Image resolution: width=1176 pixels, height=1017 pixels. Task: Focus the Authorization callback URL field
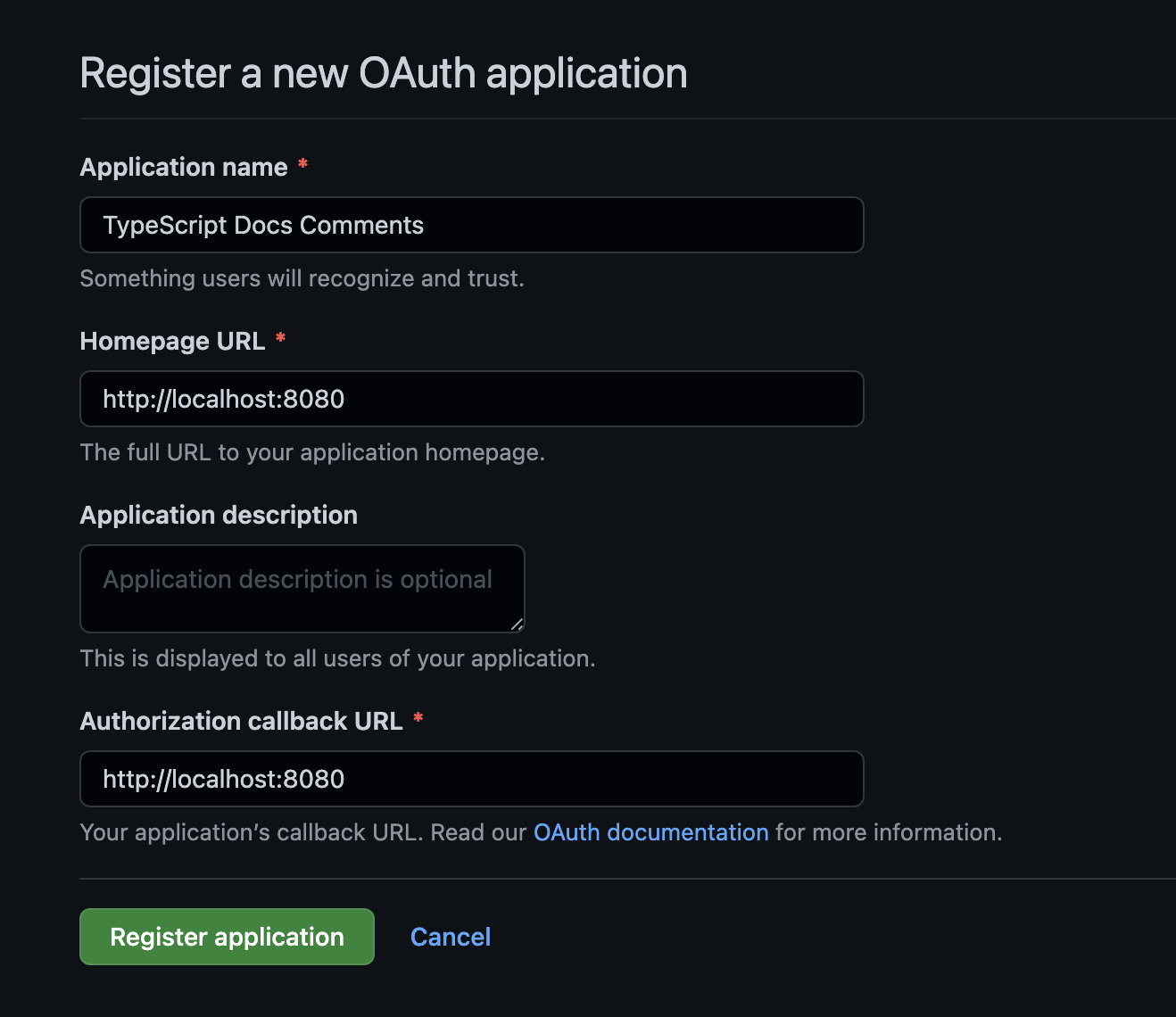tap(471, 779)
